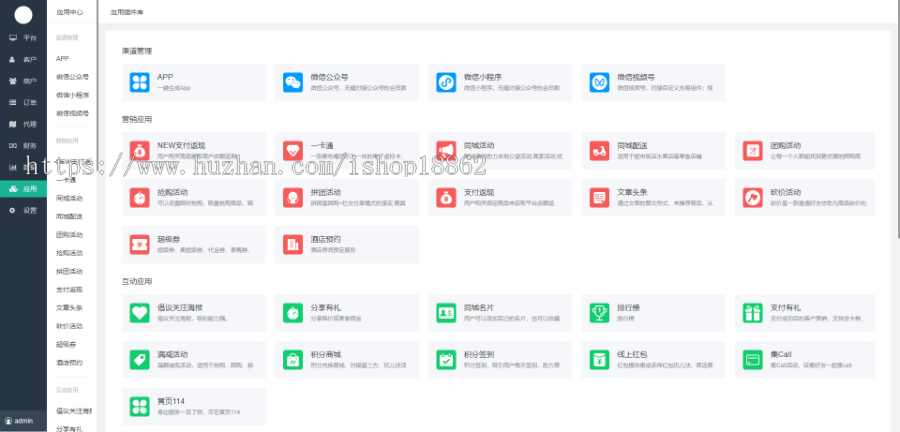Click the 文章头条 card's newspaper icon
The height and width of the screenshot is (432, 900).
599,198
